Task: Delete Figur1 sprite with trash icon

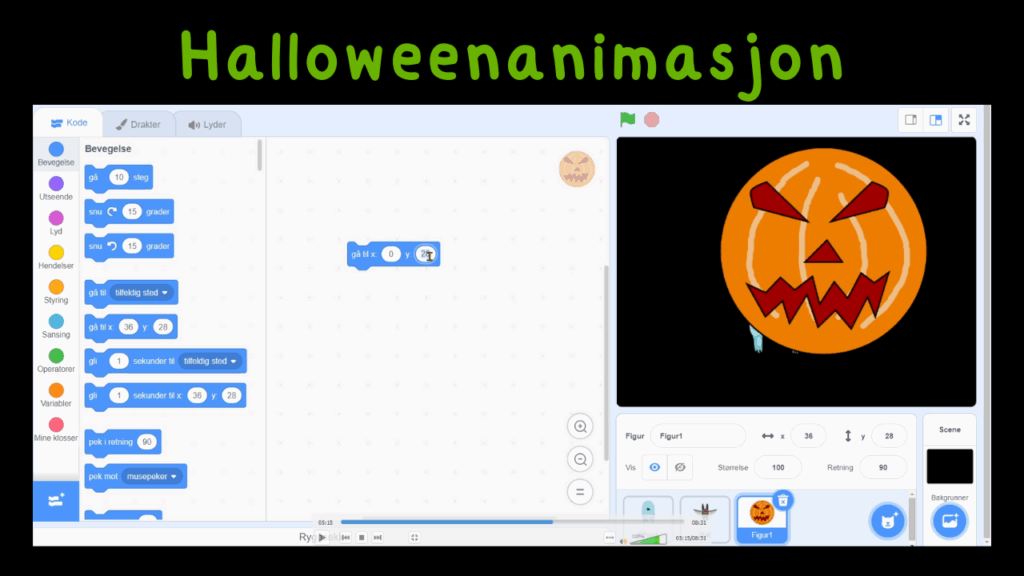Action: coord(783,501)
